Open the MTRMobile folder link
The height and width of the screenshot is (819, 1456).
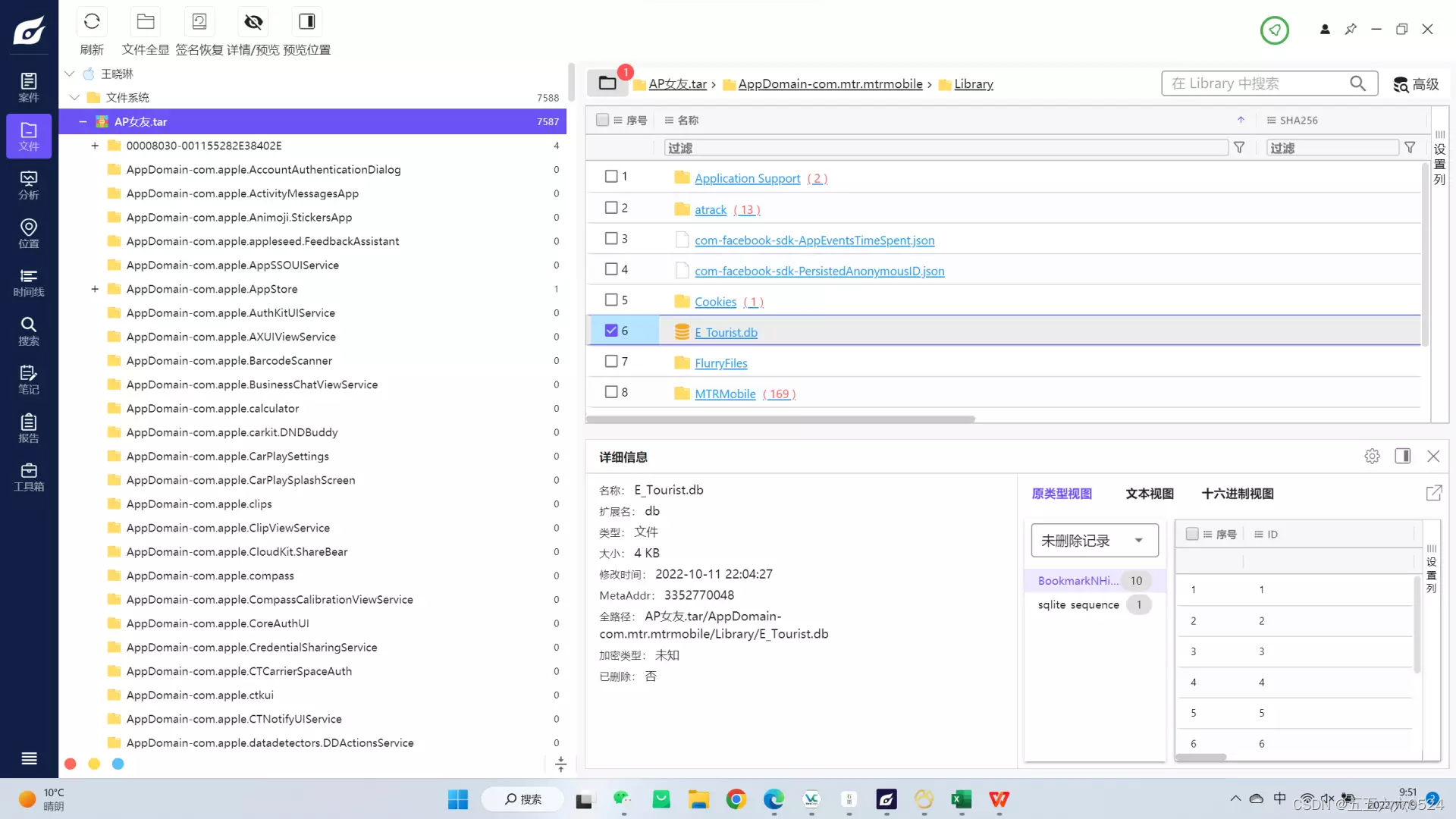(725, 394)
